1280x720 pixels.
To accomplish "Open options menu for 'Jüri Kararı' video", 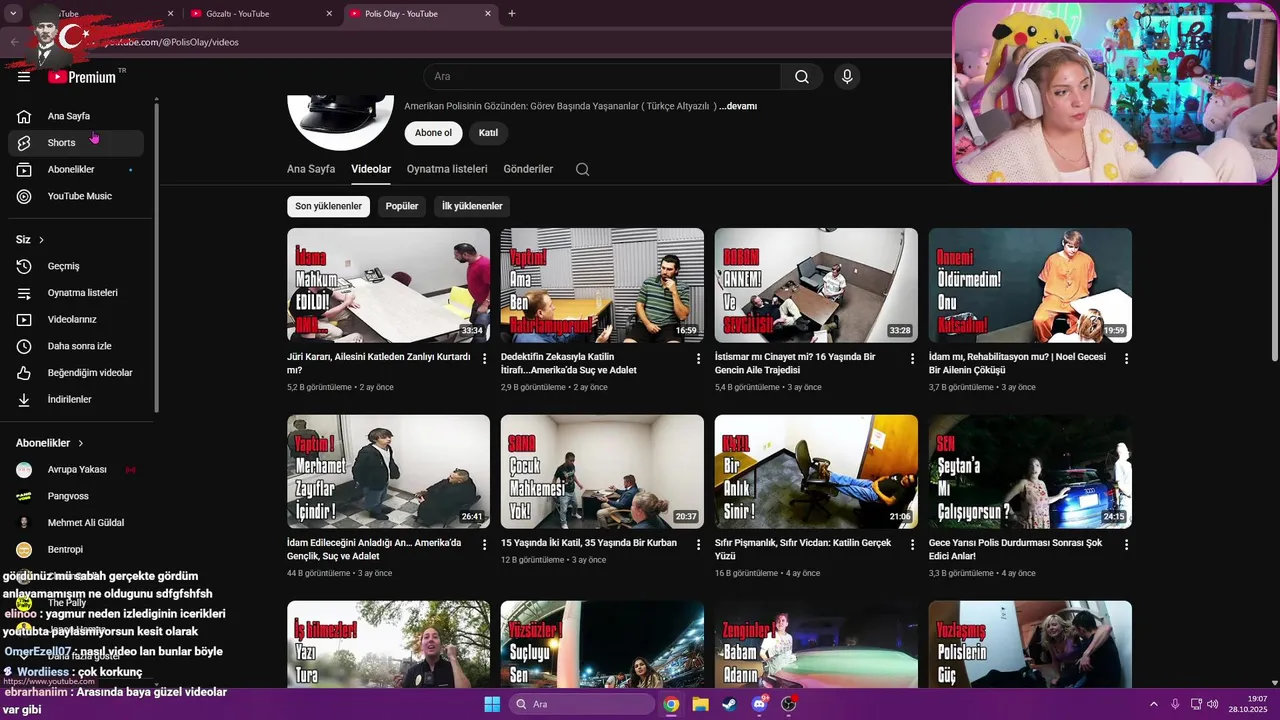I will click(x=485, y=358).
